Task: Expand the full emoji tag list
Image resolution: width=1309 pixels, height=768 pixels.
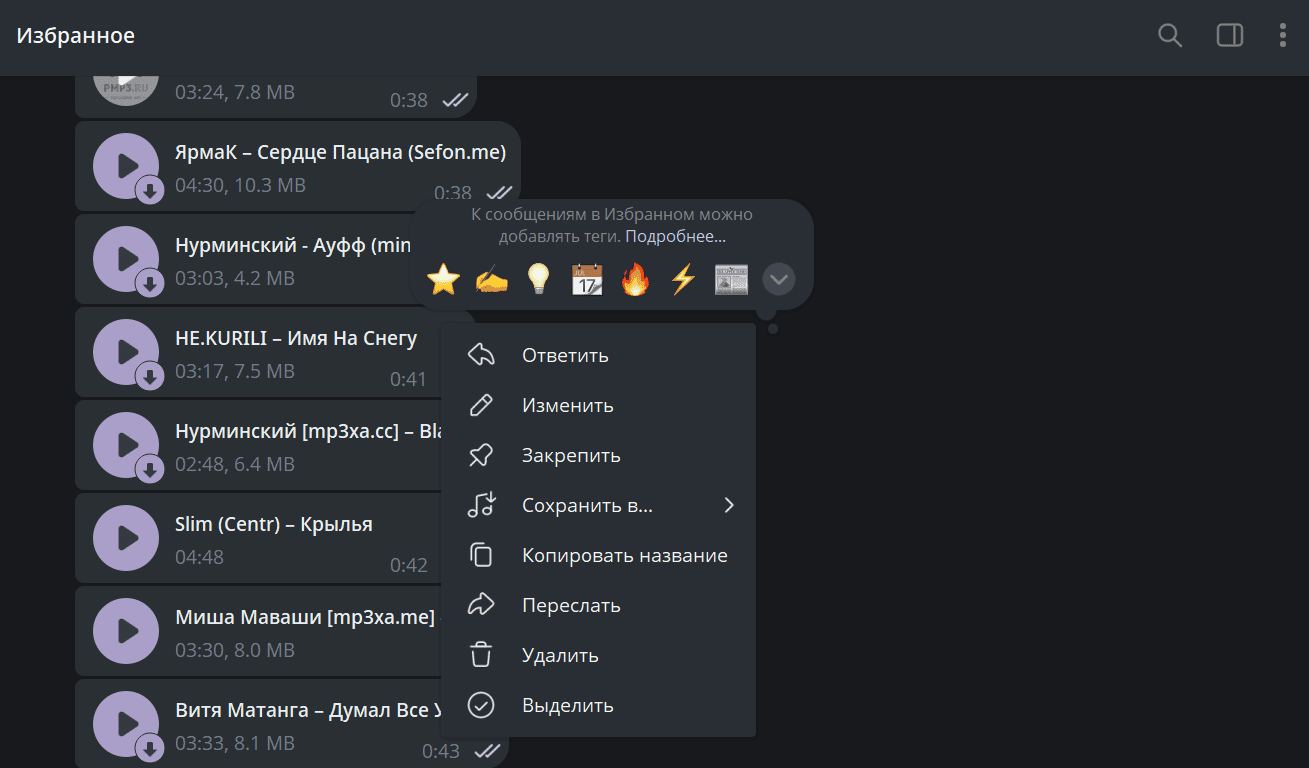Action: 779,279
